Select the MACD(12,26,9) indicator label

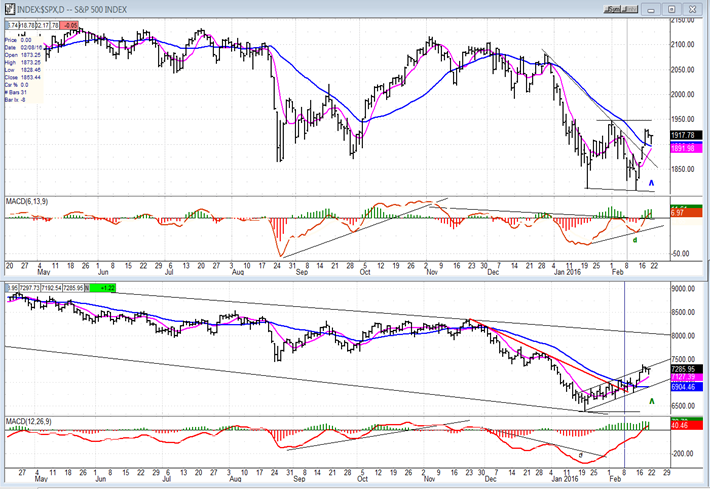[x=29, y=422]
